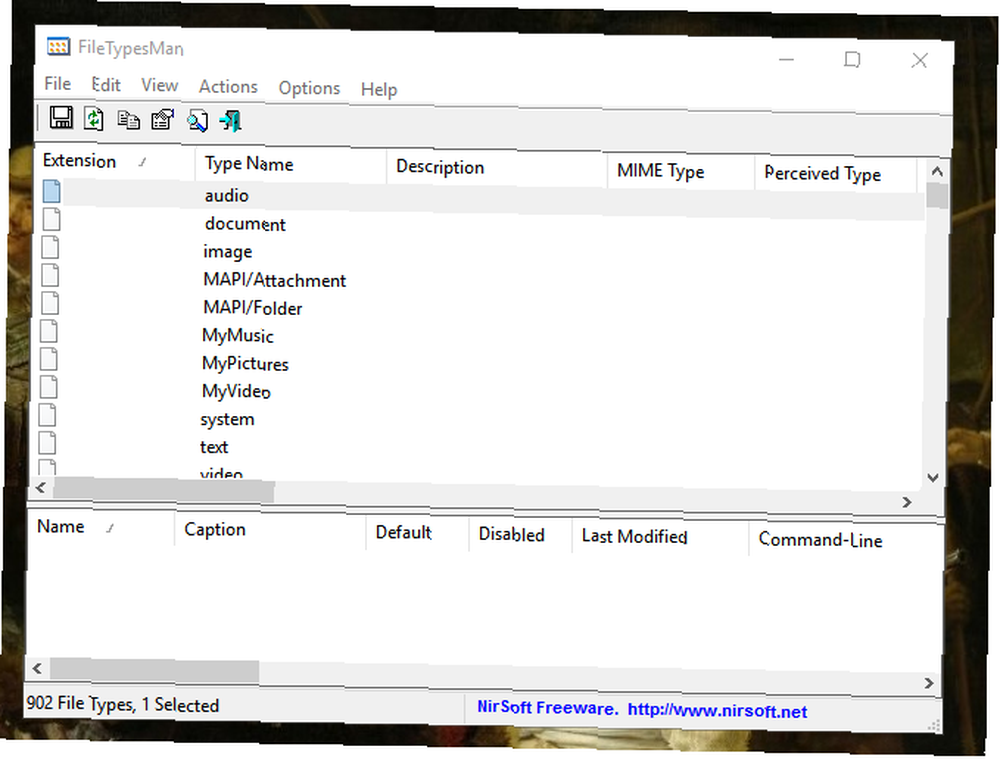Open the Edit menu
This screenshot has height=759, width=1000.
click(x=106, y=85)
